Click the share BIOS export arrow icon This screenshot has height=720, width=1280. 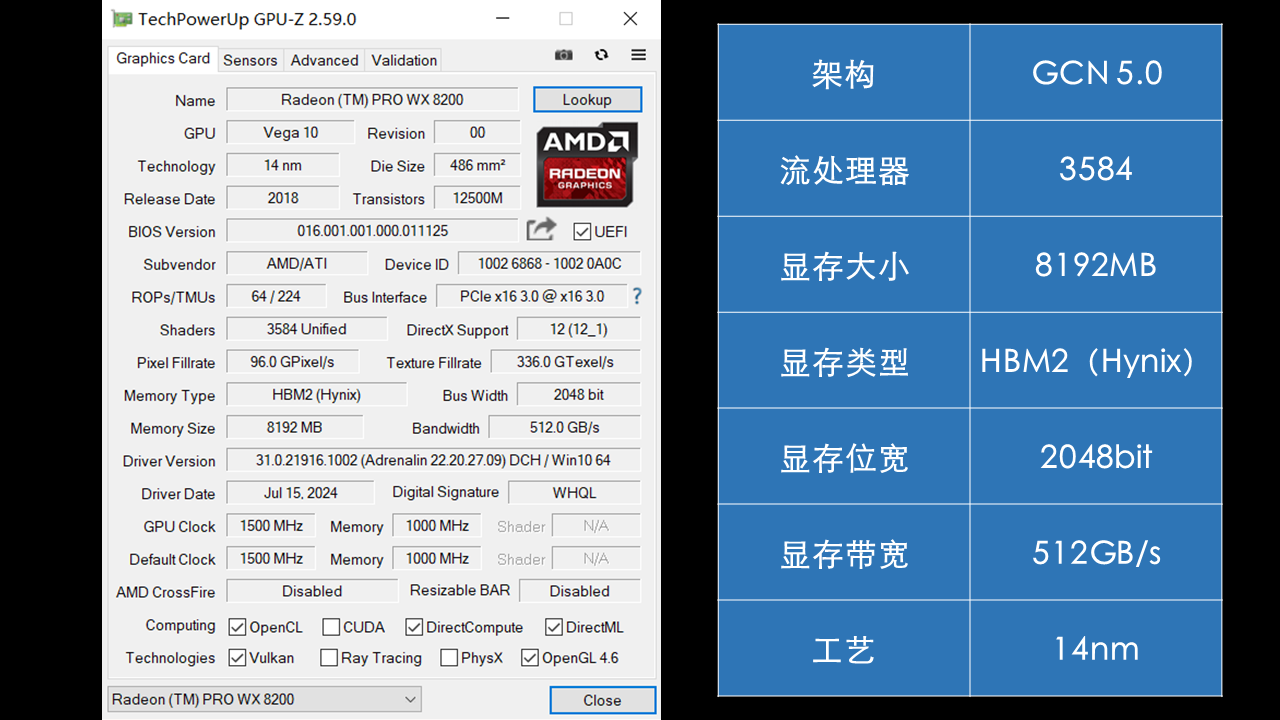[x=541, y=230]
